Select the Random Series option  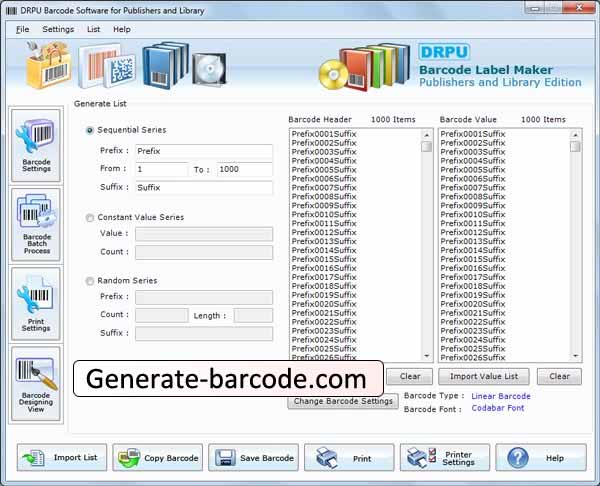tap(90, 281)
